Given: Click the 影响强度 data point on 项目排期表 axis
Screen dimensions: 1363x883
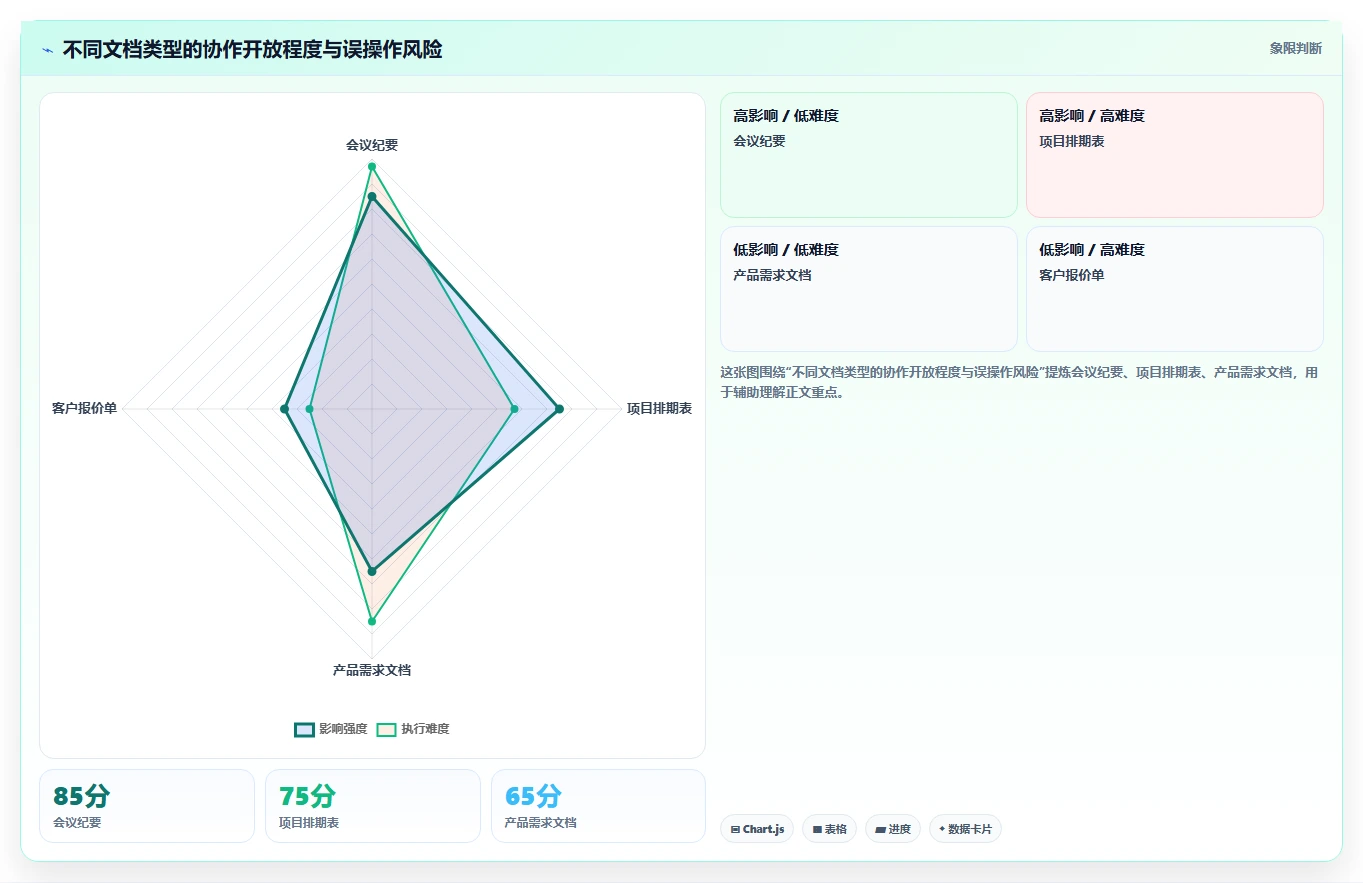Looking at the screenshot, I should pyautogui.click(x=559, y=409).
